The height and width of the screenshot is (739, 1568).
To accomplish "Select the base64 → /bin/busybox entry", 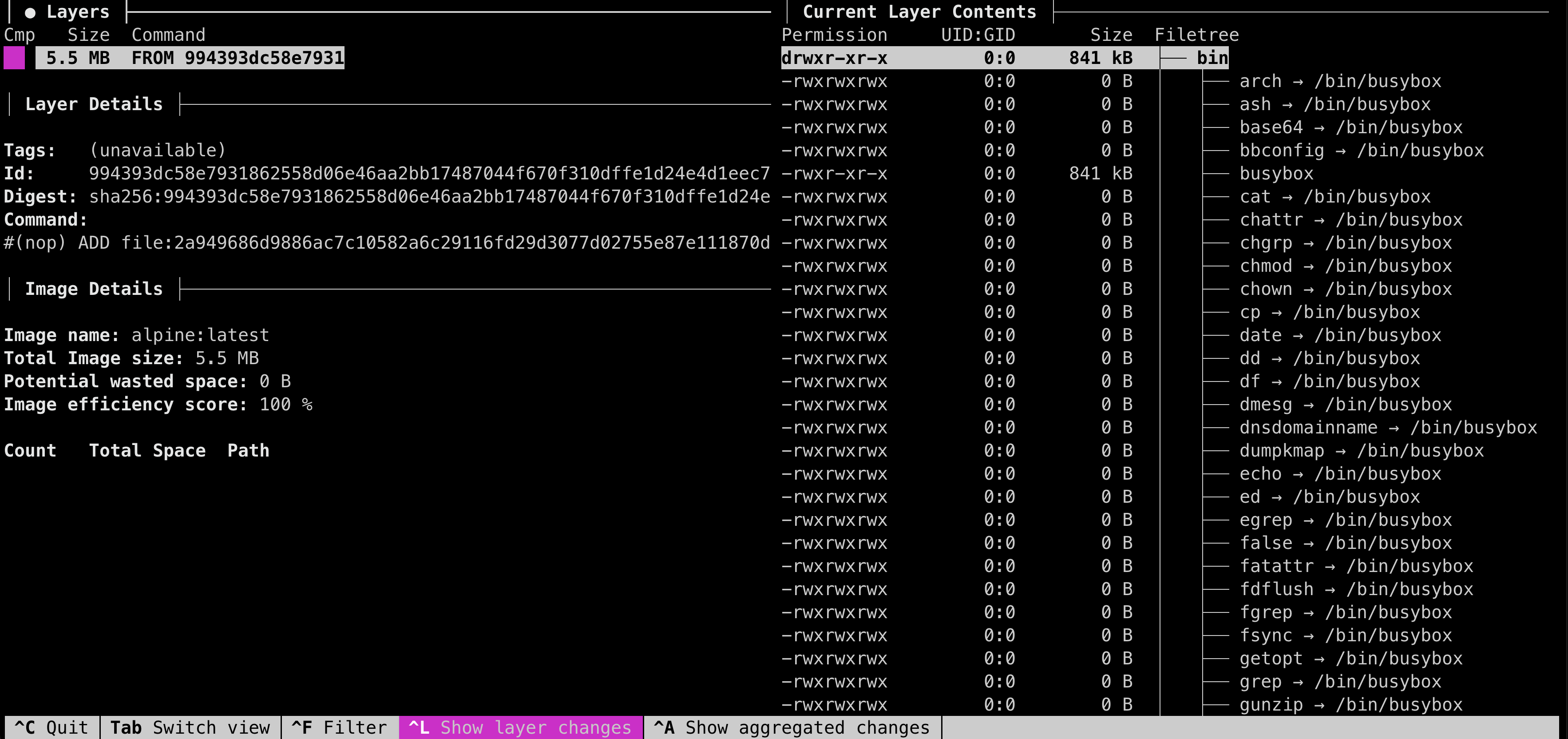I will click(x=1351, y=127).
